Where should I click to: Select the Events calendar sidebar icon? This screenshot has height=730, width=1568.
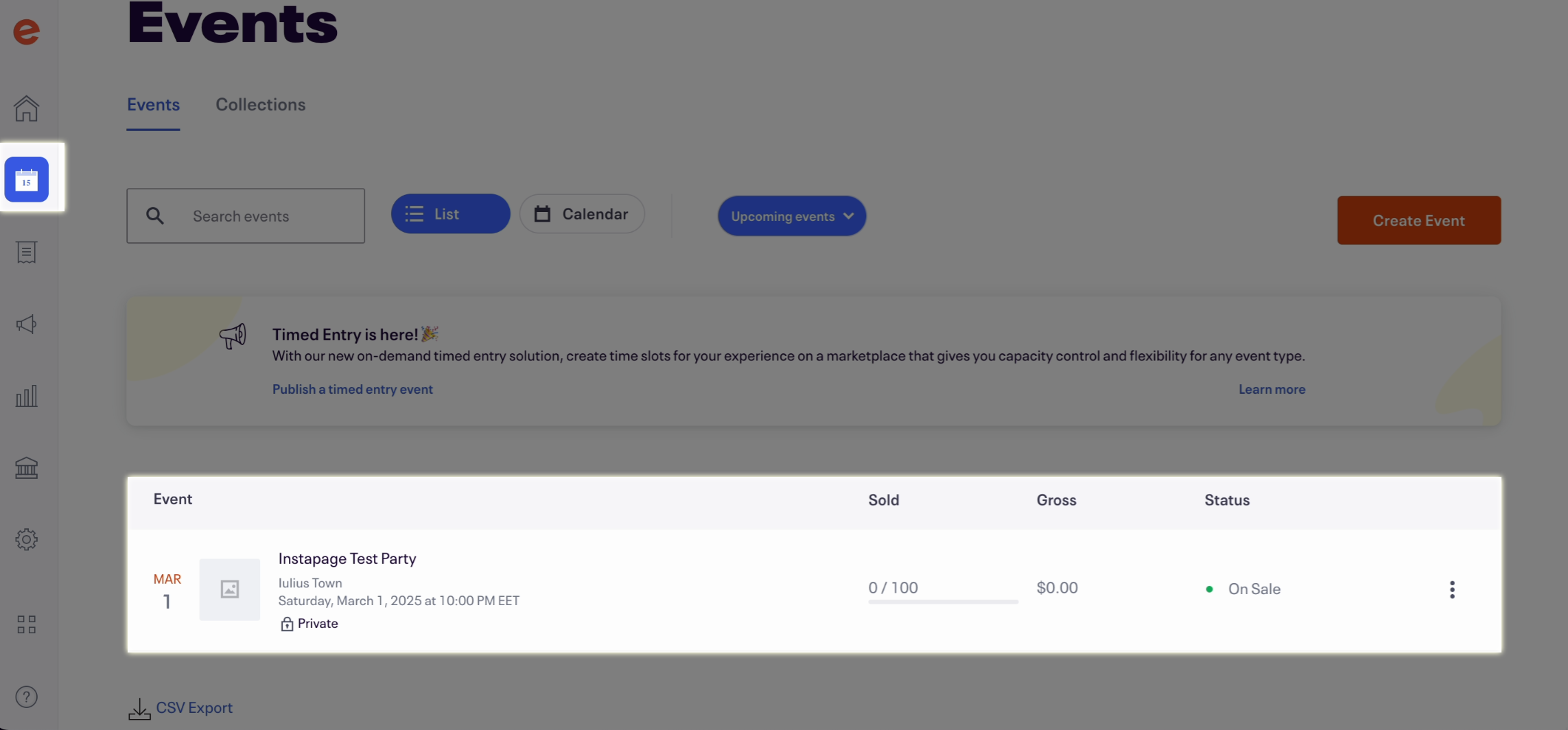tap(26, 180)
